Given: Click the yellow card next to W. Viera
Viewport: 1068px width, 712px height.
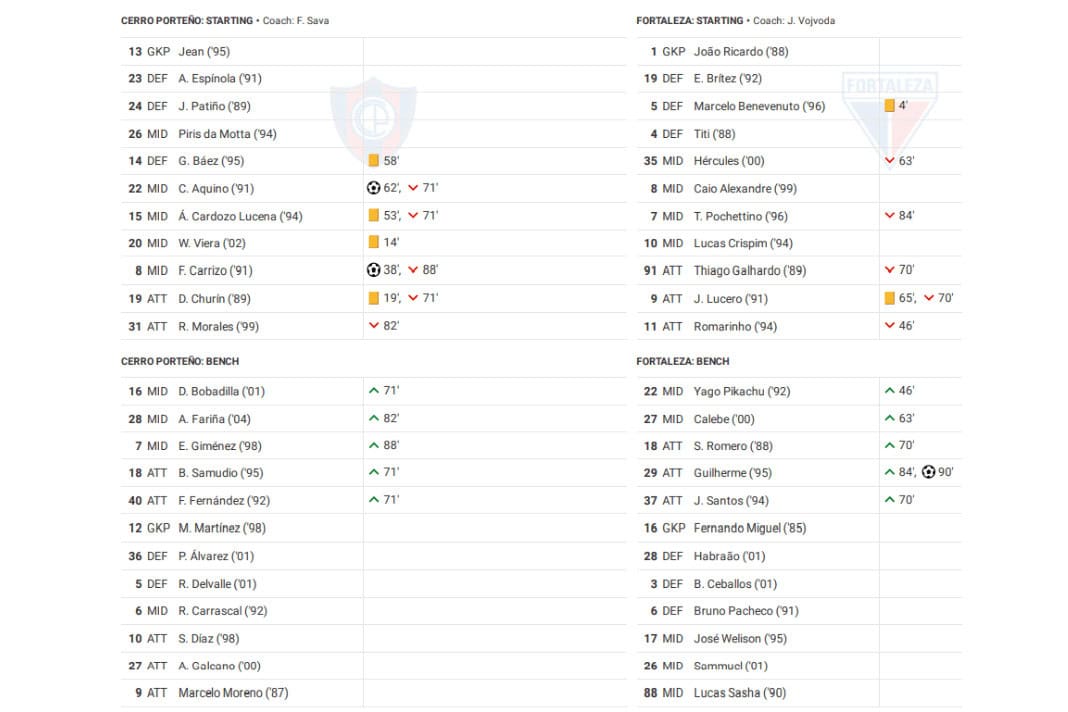Looking at the screenshot, I should (x=373, y=242).
